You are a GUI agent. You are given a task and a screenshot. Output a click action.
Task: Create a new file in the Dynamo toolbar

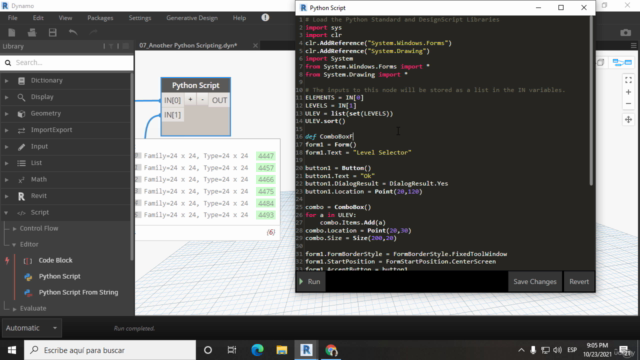tap(11, 33)
